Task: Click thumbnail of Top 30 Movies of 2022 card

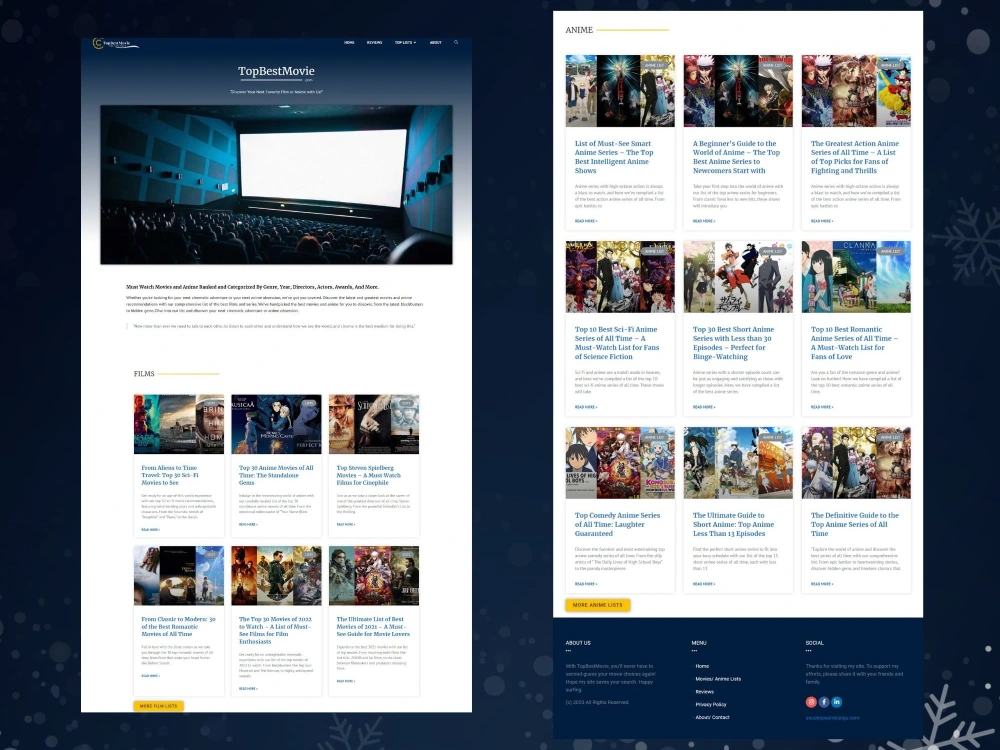Action: (276, 575)
